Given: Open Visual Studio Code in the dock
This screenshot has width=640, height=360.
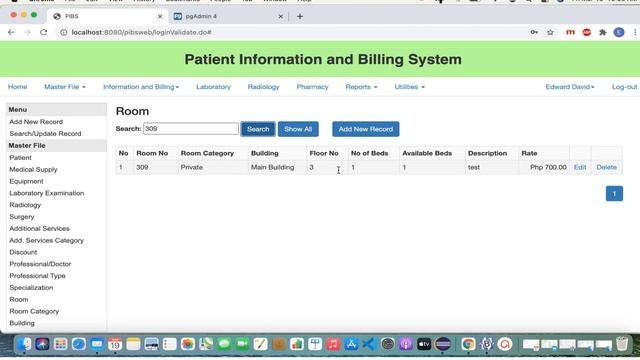Looking at the screenshot, I should click(369, 344).
